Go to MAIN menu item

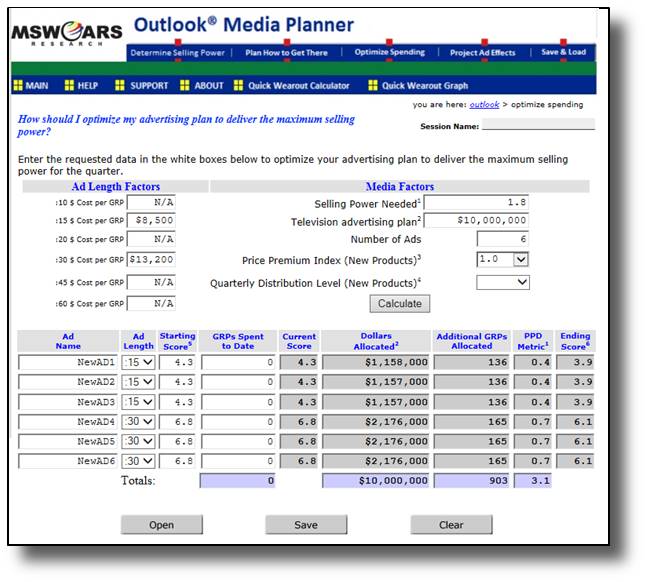[x=37, y=86]
